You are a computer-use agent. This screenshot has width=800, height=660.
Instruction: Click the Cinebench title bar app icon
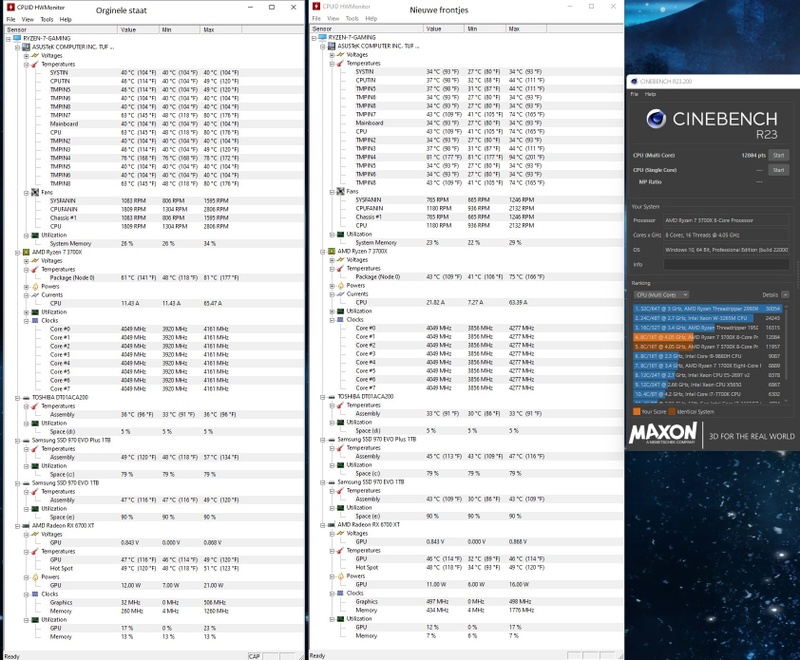634,82
